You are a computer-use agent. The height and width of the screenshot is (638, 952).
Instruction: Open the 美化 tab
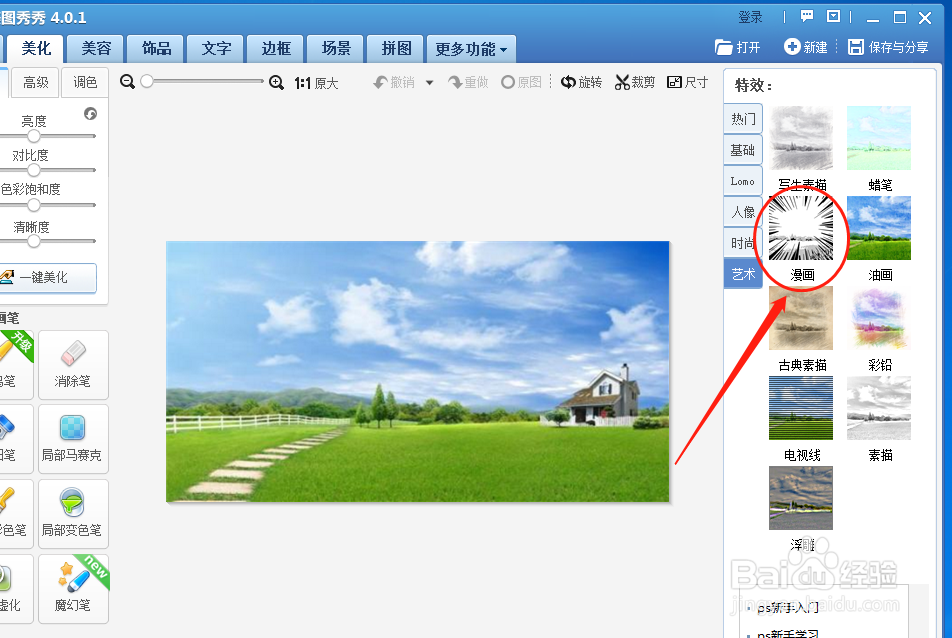pos(36,49)
